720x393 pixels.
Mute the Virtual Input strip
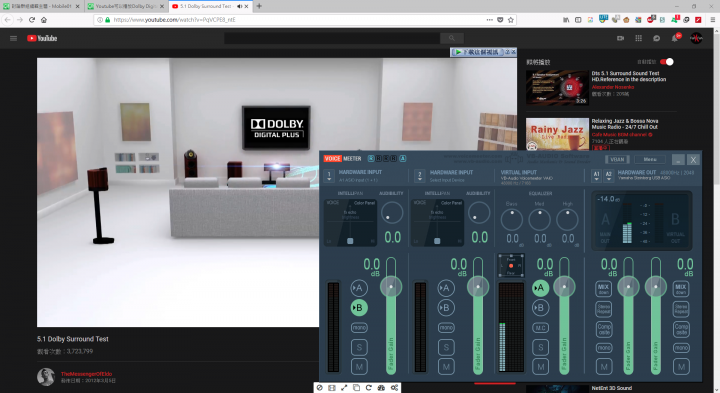click(x=540, y=367)
